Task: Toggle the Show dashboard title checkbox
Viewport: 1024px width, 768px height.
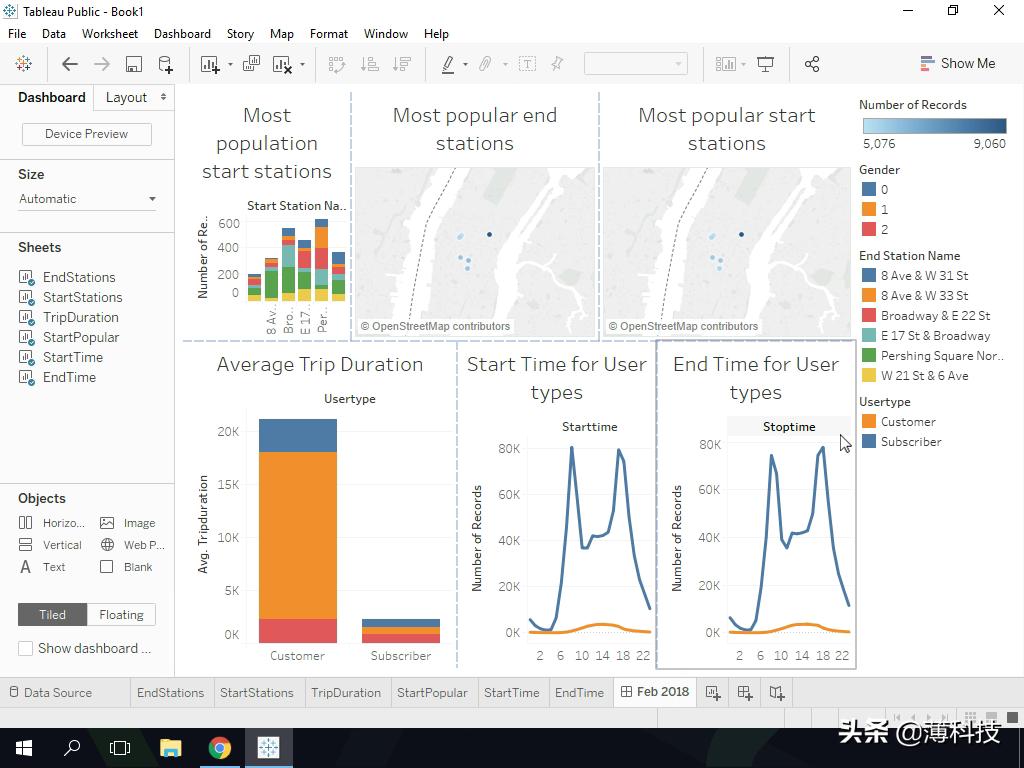Action: pos(25,648)
